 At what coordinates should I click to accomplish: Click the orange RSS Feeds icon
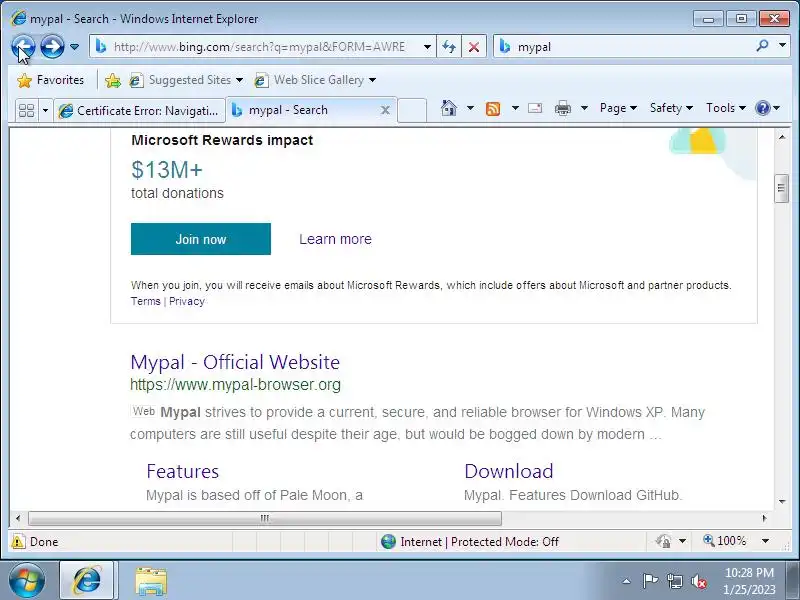(493, 109)
